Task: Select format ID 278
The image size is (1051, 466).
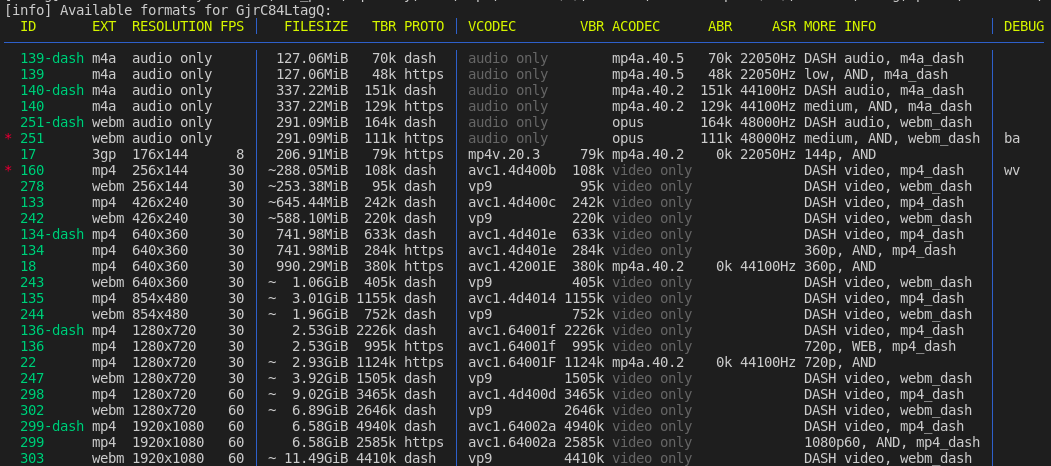Action: click(x=32, y=186)
